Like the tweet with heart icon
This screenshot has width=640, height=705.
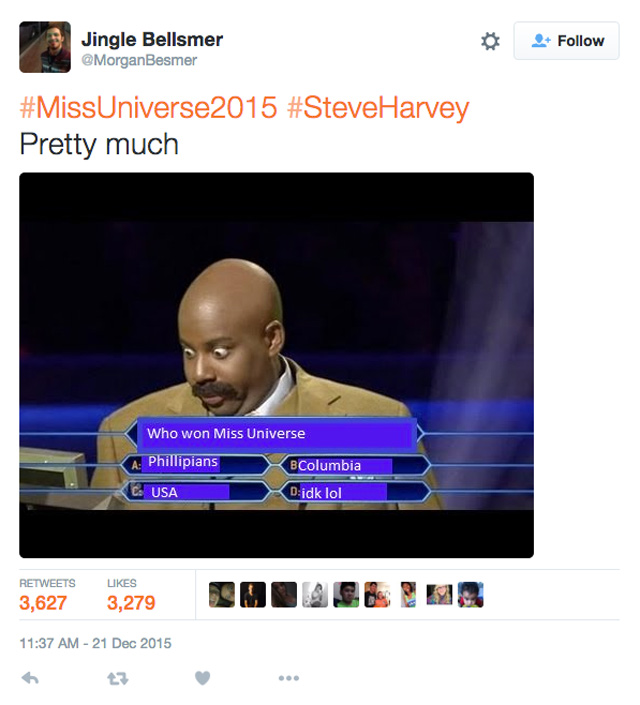[x=202, y=678]
